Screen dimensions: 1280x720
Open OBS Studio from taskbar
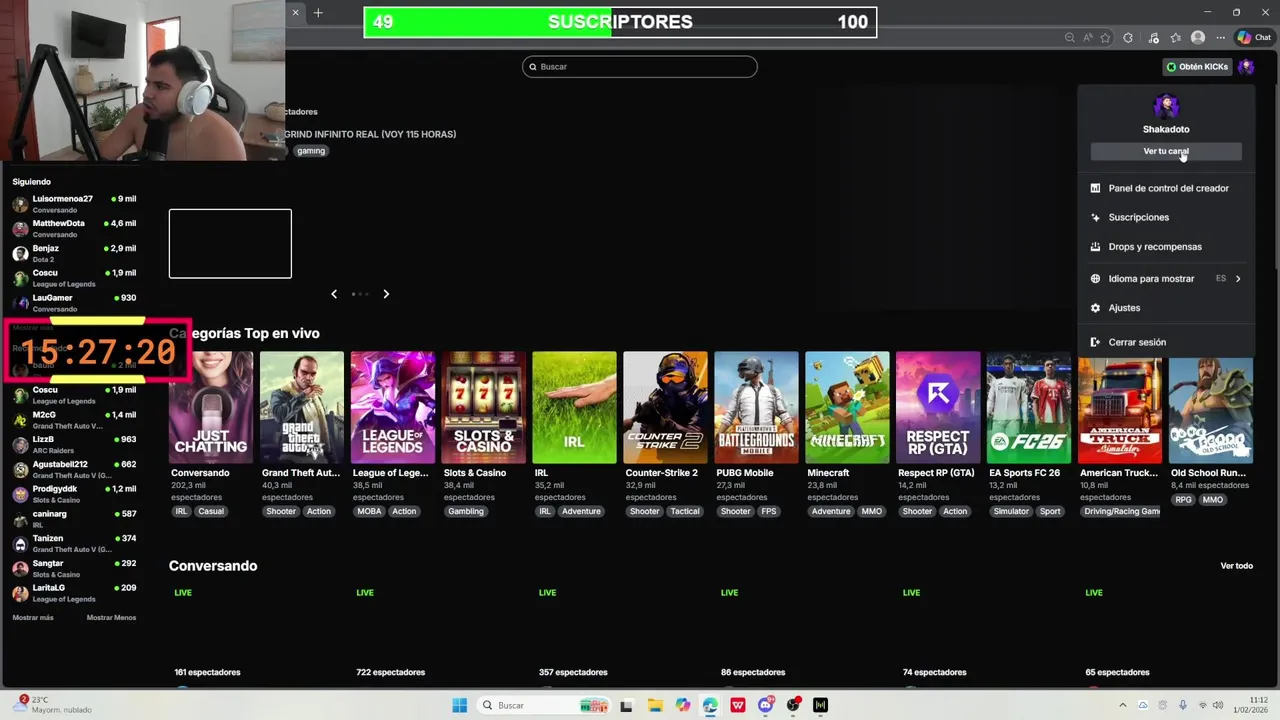tap(793, 705)
